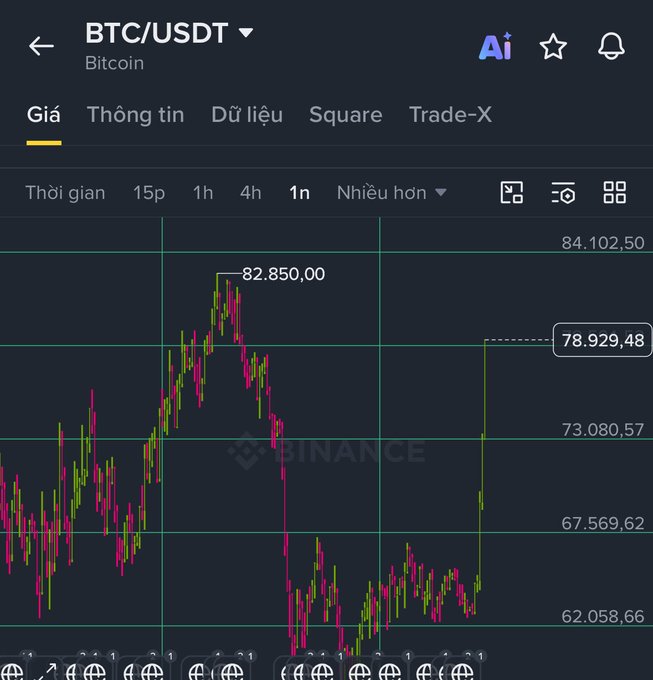This screenshot has width=653, height=680.
Task: Switch to the Thông tin tab
Action: click(x=136, y=115)
